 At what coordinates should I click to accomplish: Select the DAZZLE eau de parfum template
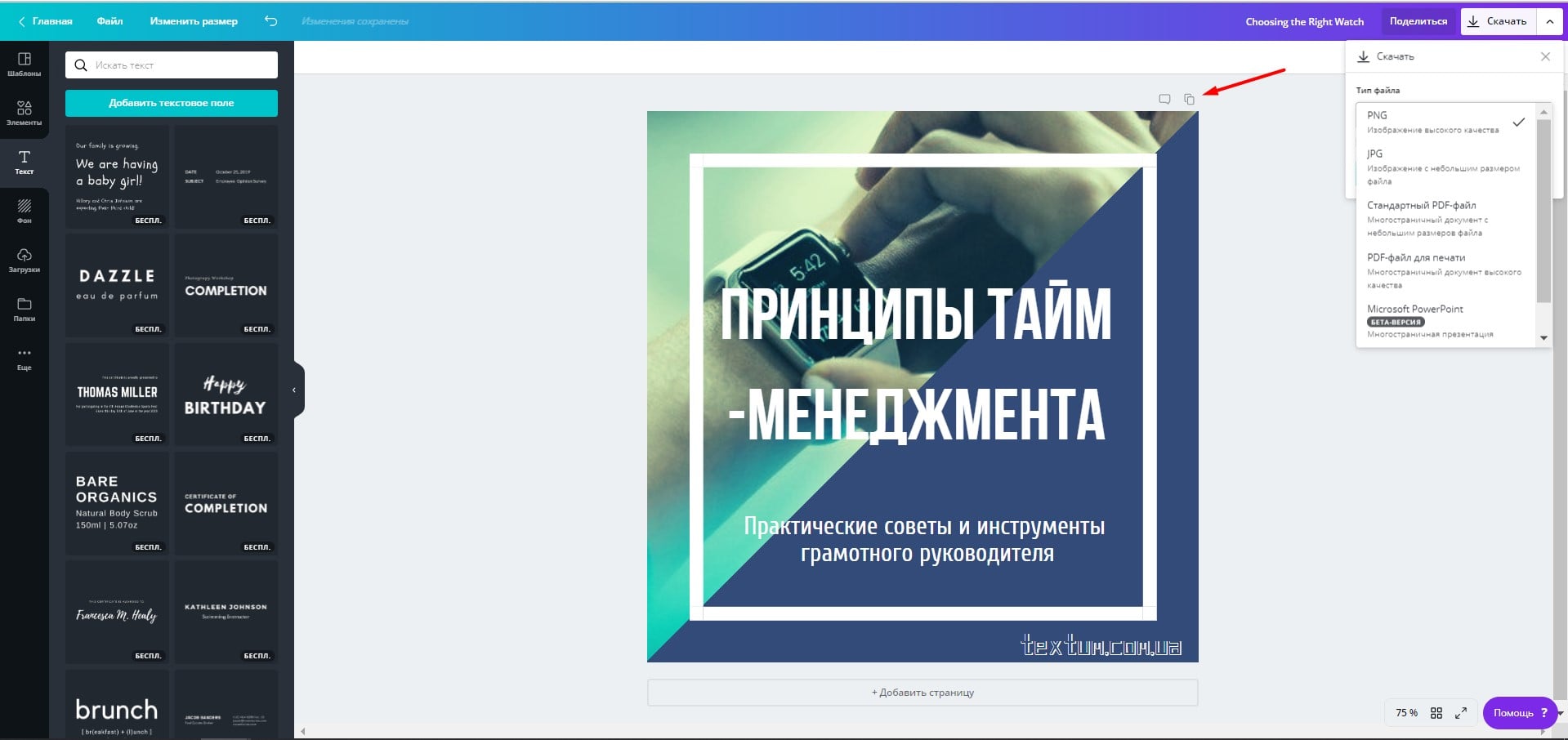click(117, 285)
